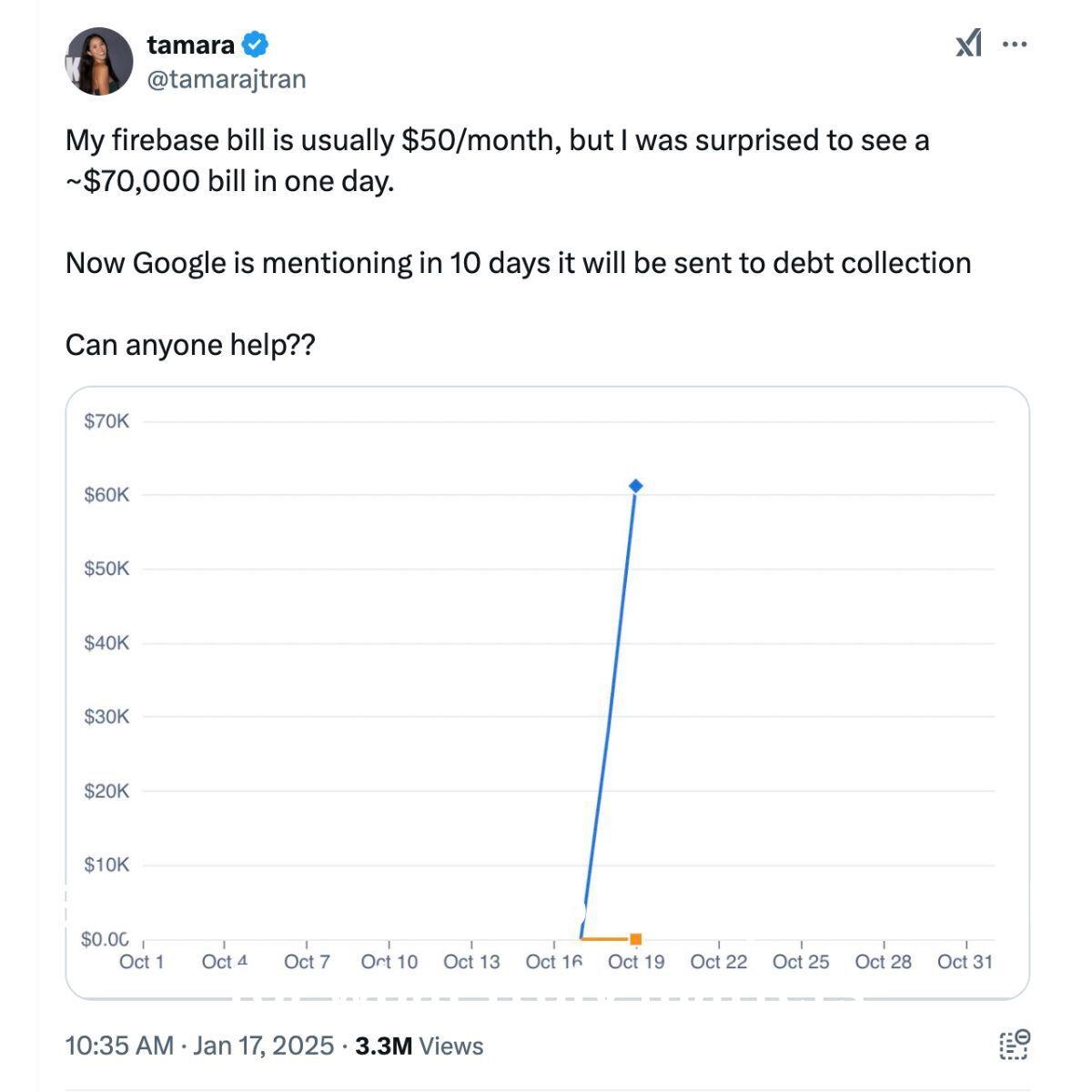This screenshot has height=1092, width=1092.
Task: Click the $0.00 y-axis label
Action: pyautogui.click(x=106, y=939)
